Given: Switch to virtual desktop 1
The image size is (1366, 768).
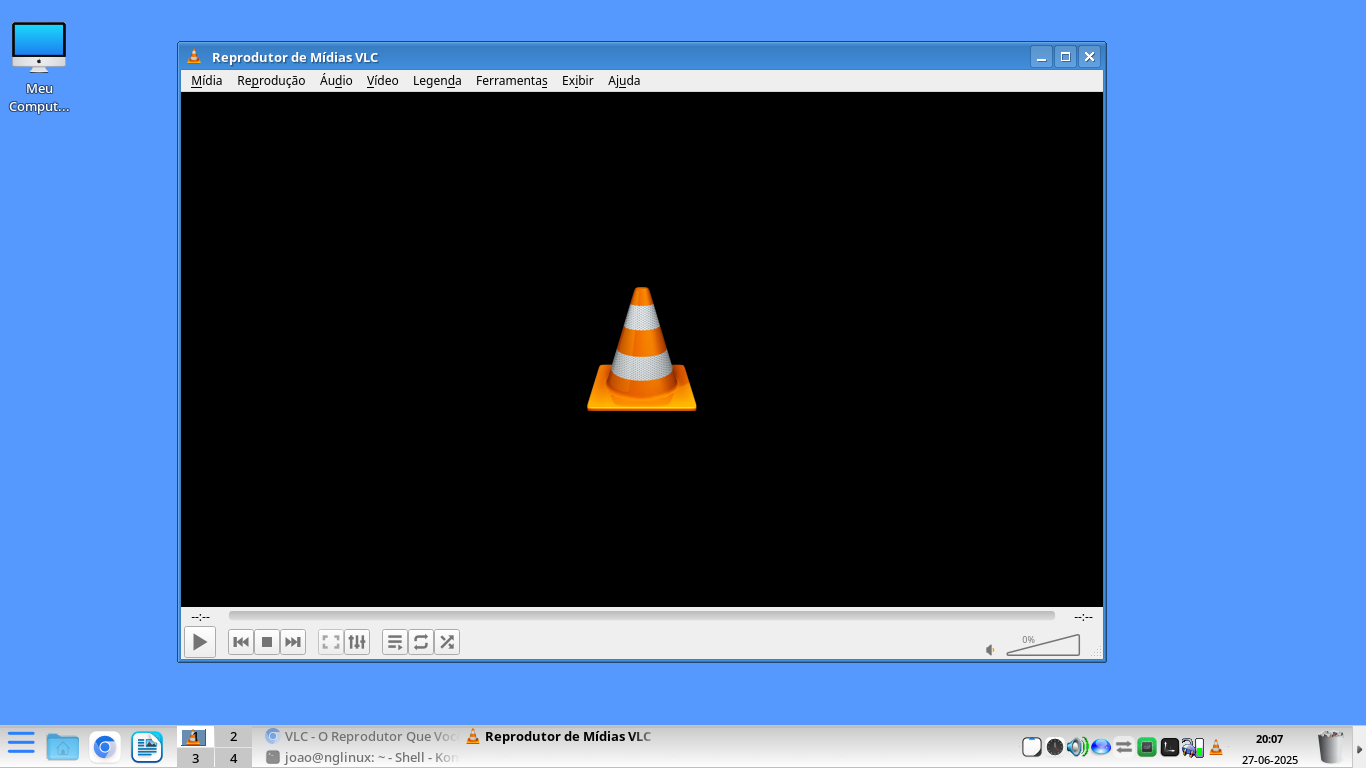Looking at the screenshot, I should pos(195,737).
